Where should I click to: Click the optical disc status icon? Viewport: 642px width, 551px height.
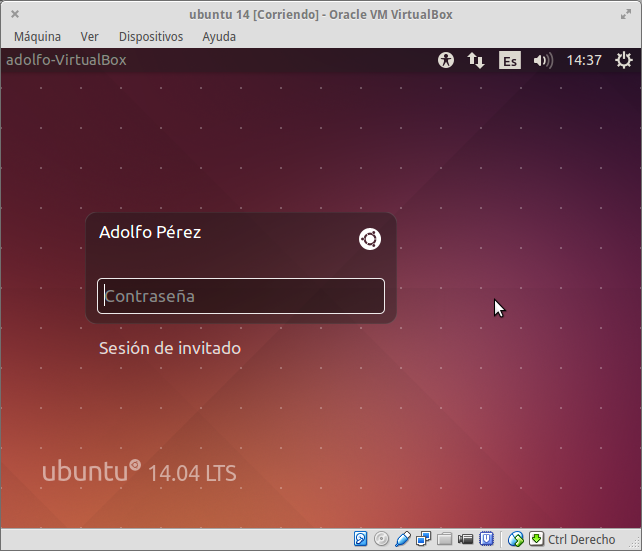pos(381,539)
